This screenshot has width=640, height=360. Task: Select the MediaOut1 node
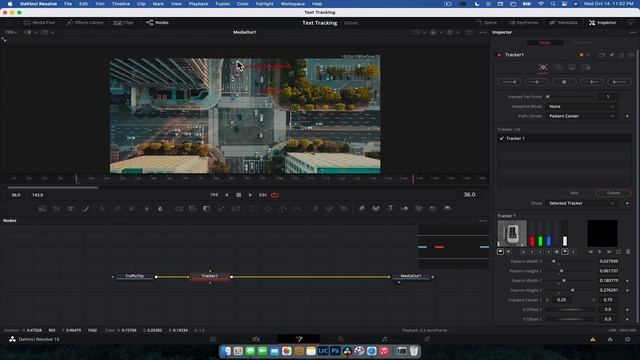(411, 276)
